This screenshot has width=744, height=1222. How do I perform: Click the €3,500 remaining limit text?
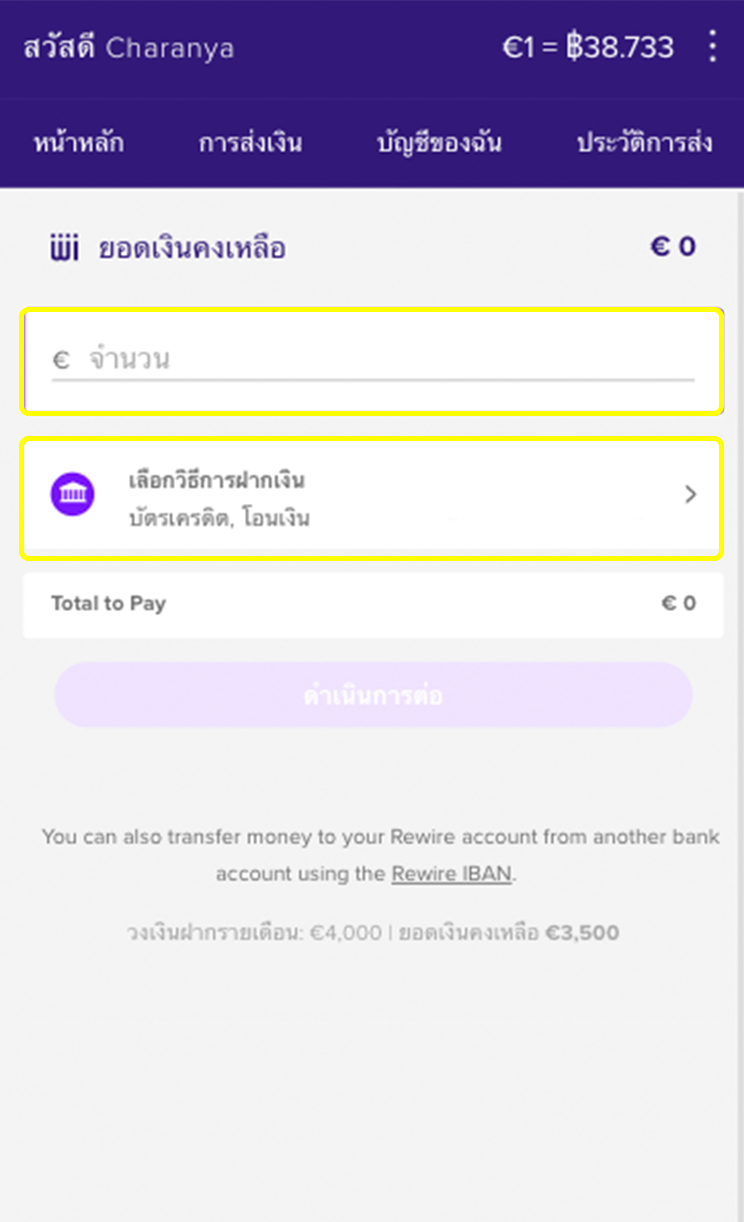(x=582, y=933)
